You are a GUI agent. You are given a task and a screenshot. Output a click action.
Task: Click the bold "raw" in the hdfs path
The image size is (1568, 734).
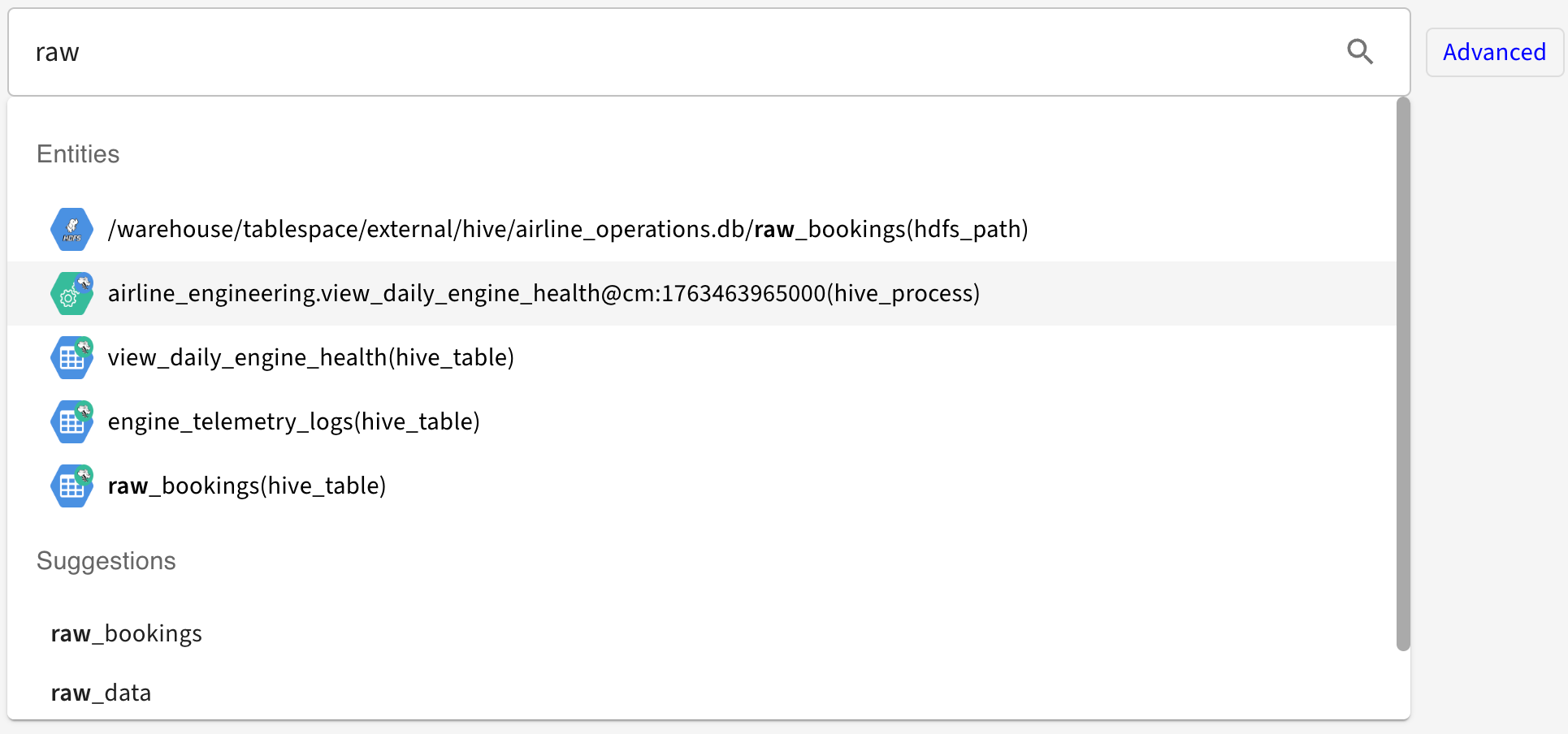tap(773, 230)
